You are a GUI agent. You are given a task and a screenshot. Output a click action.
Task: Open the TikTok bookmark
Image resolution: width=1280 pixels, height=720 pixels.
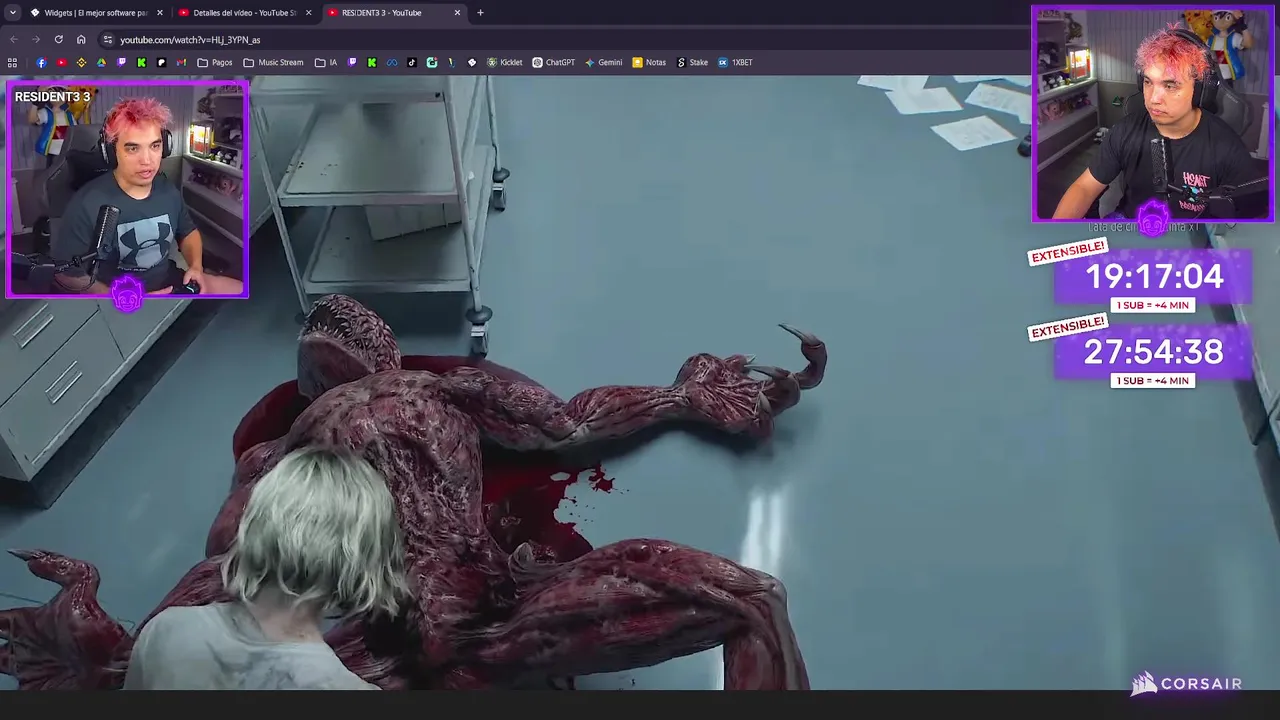point(412,62)
